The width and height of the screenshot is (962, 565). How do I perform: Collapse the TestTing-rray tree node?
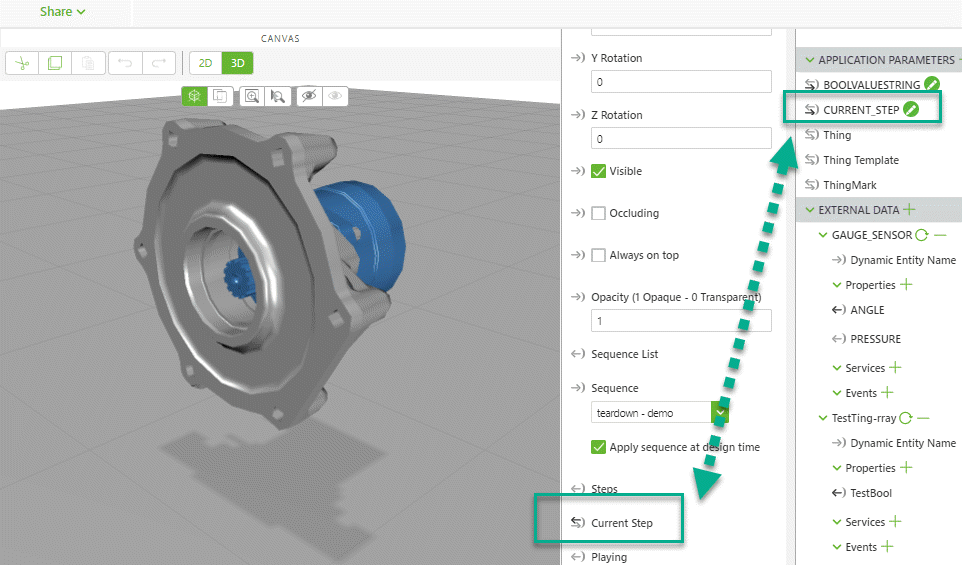pyautogui.click(x=823, y=418)
